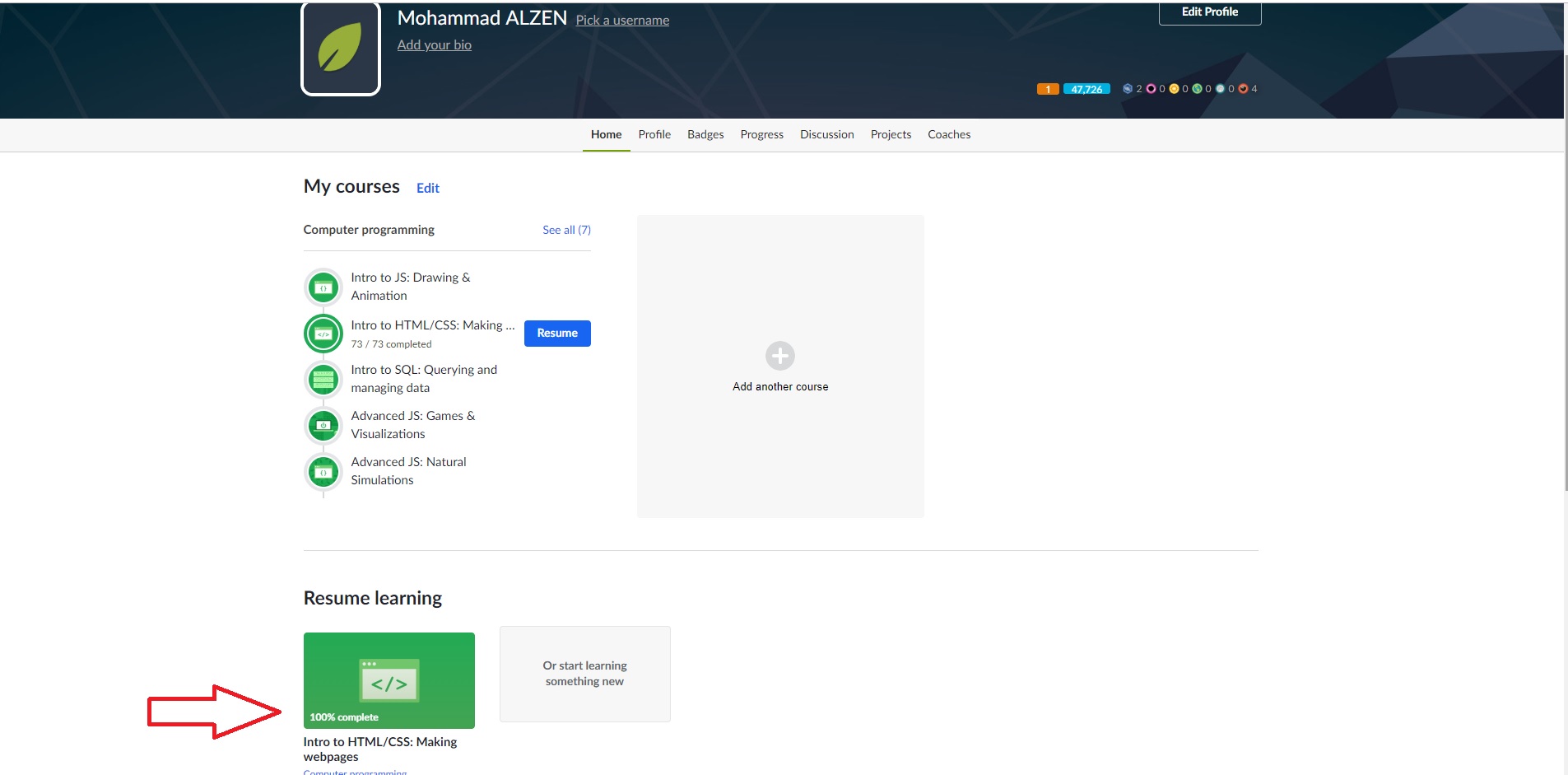1568x775 pixels.
Task: Click the Challenge Patches badge icon
Action: [x=1128, y=88]
